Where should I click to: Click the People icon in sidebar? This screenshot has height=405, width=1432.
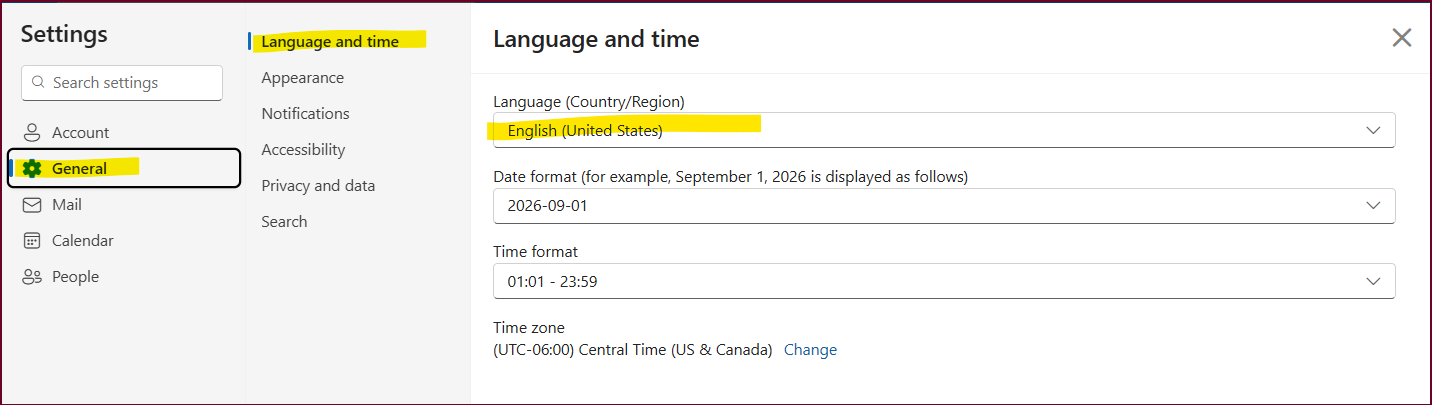[32, 276]
